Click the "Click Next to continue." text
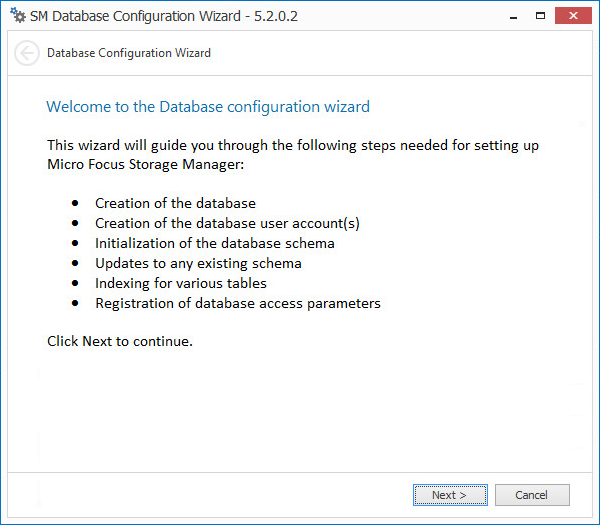The image size is (600, 525). [x=120, y=341]
